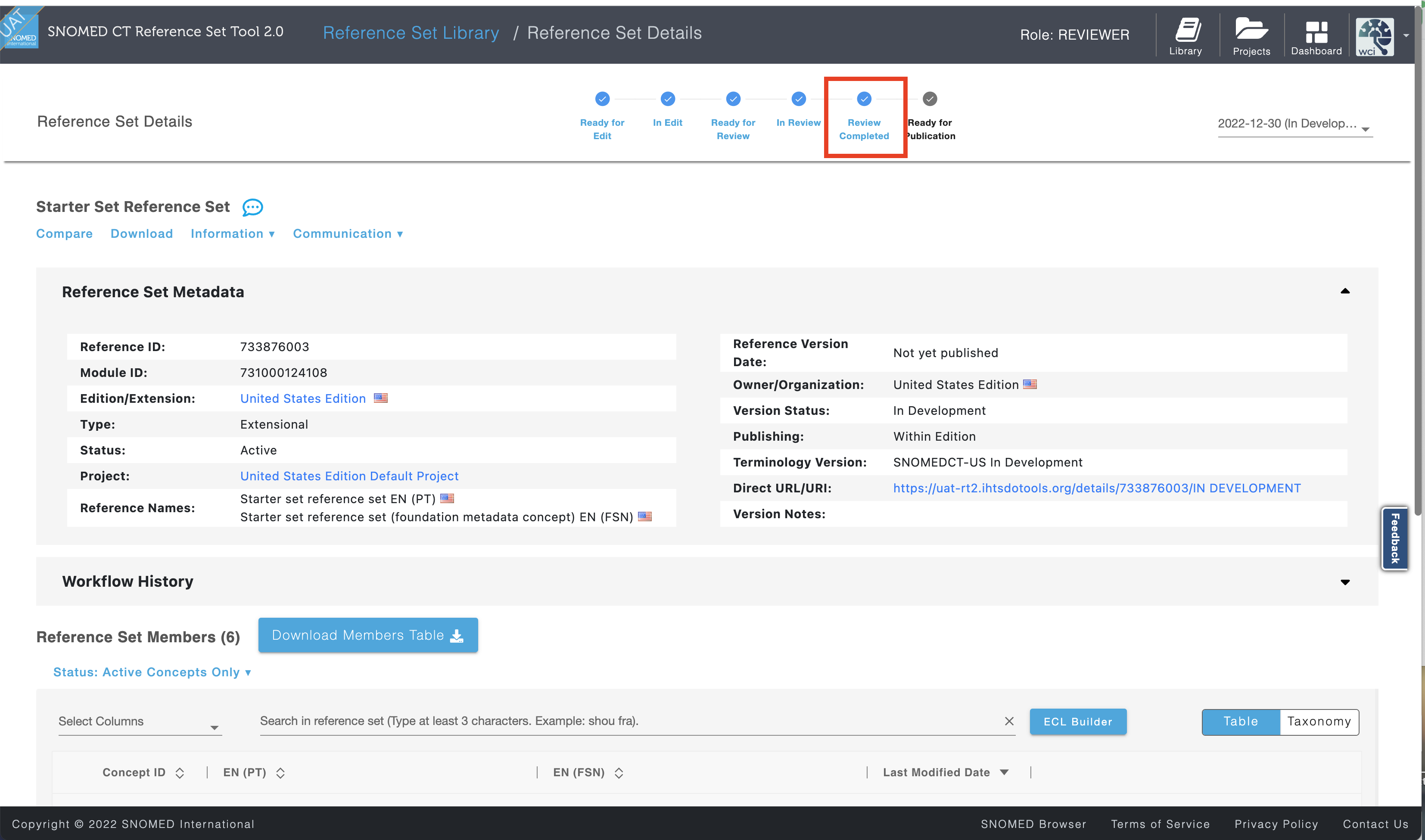This screenshot has height=840, width=1425.
Task: Click US flag beside Owner/Organization
Action: point(1030,384)
